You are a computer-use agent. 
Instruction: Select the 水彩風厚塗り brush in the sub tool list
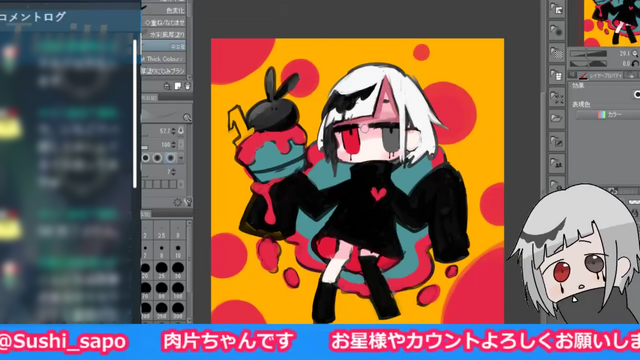tap(164, 34)
